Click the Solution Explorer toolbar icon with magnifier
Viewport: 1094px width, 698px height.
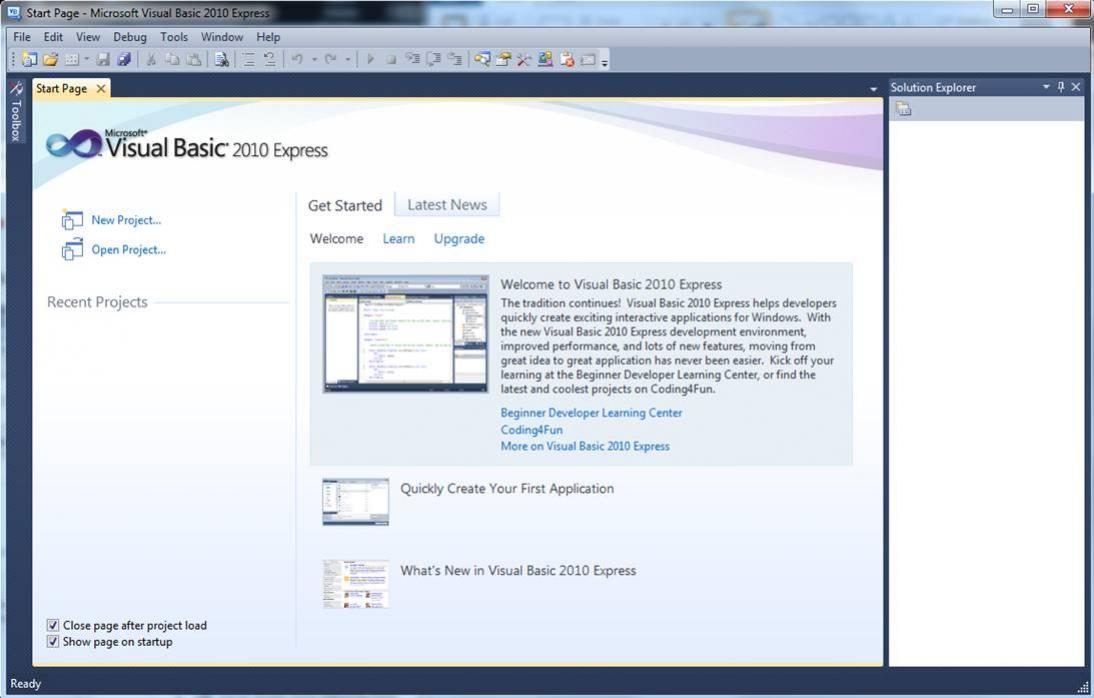pyautogui.click(x=482, y=60)
